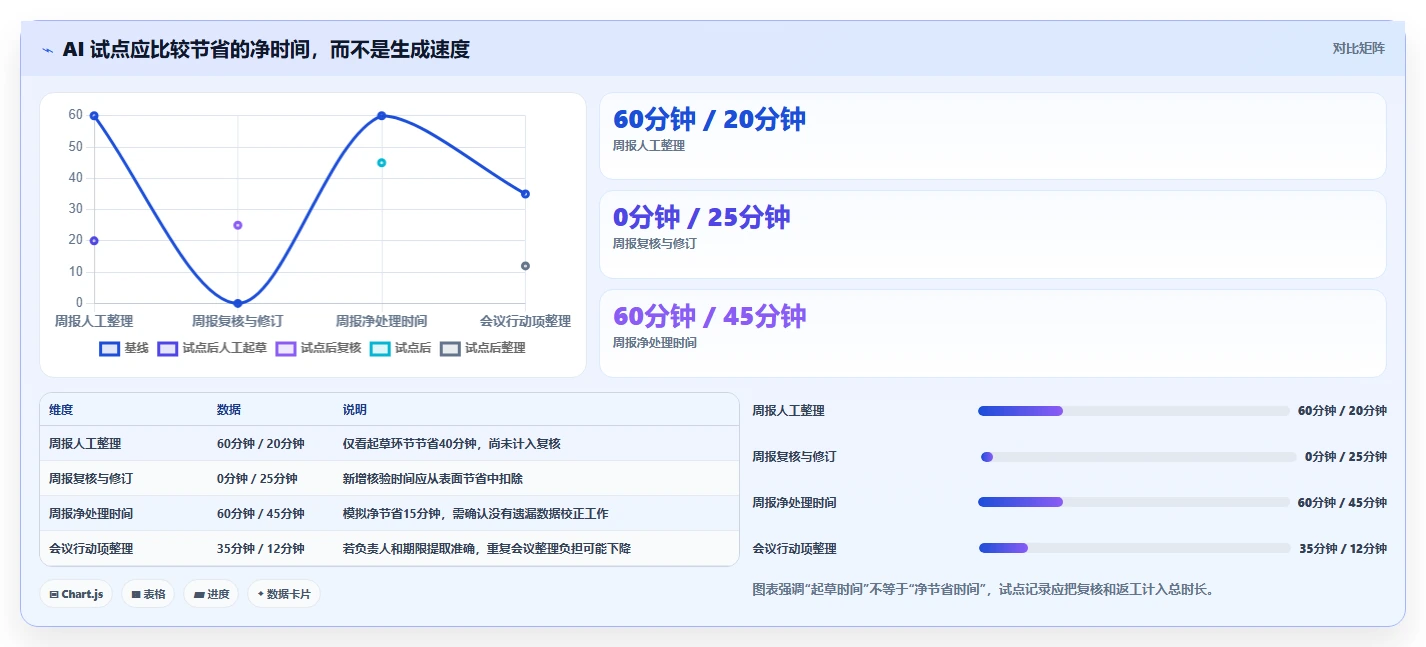Click 0分钟 / 25分钟 beside the progress bar
The image size is (1426, 647).
1346,457
